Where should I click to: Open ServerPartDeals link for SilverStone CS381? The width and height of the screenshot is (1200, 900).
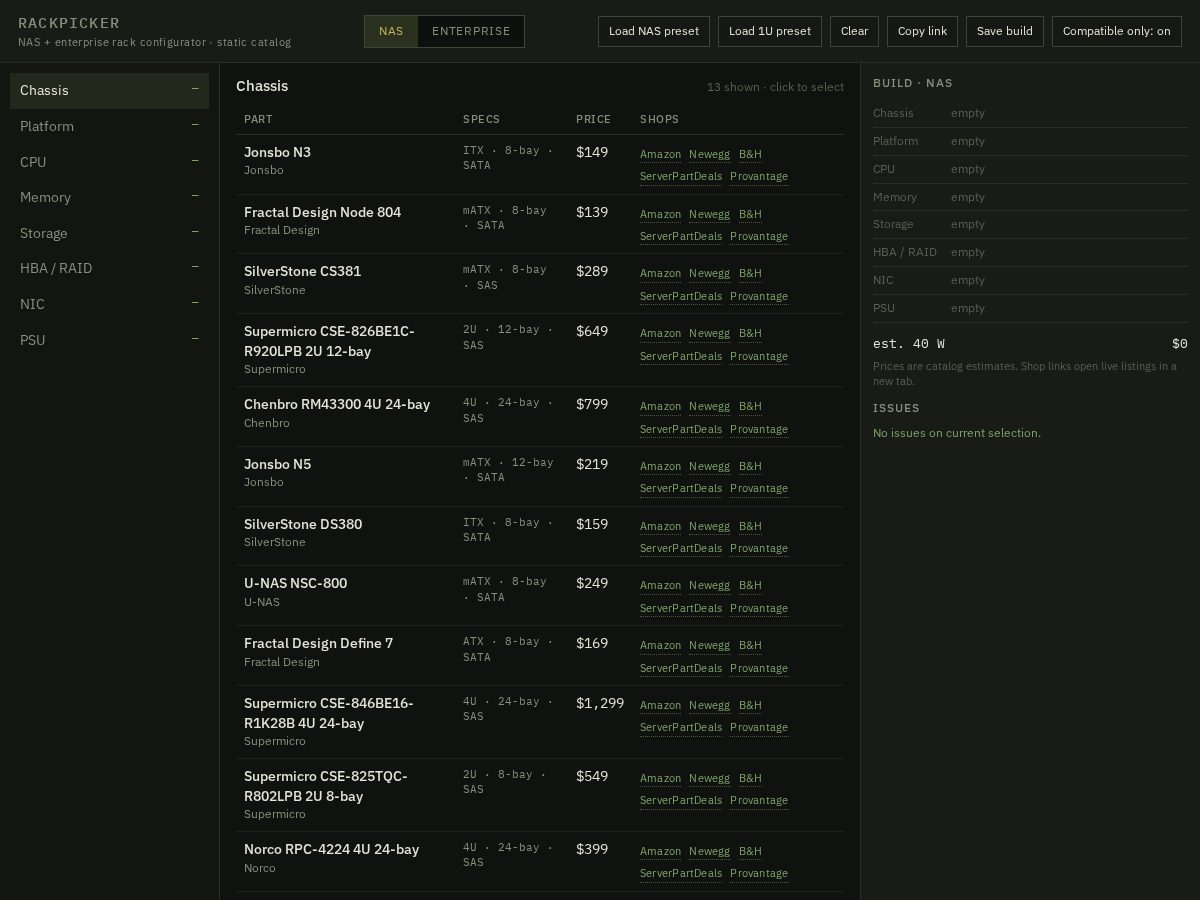681,296
